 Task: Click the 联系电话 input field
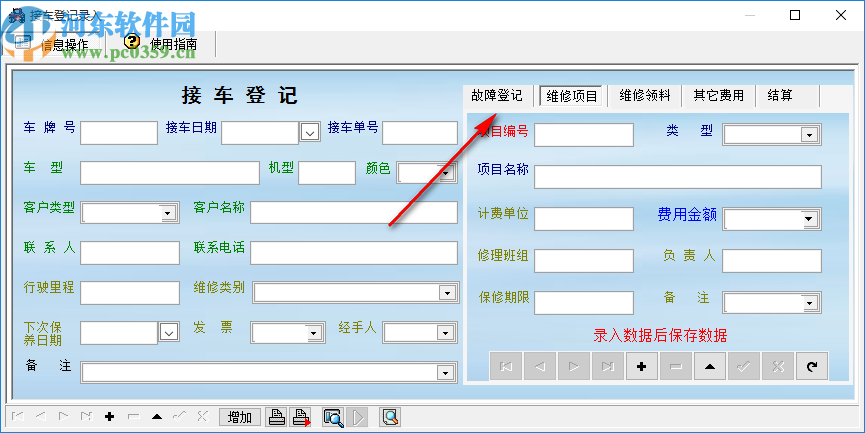354,253
